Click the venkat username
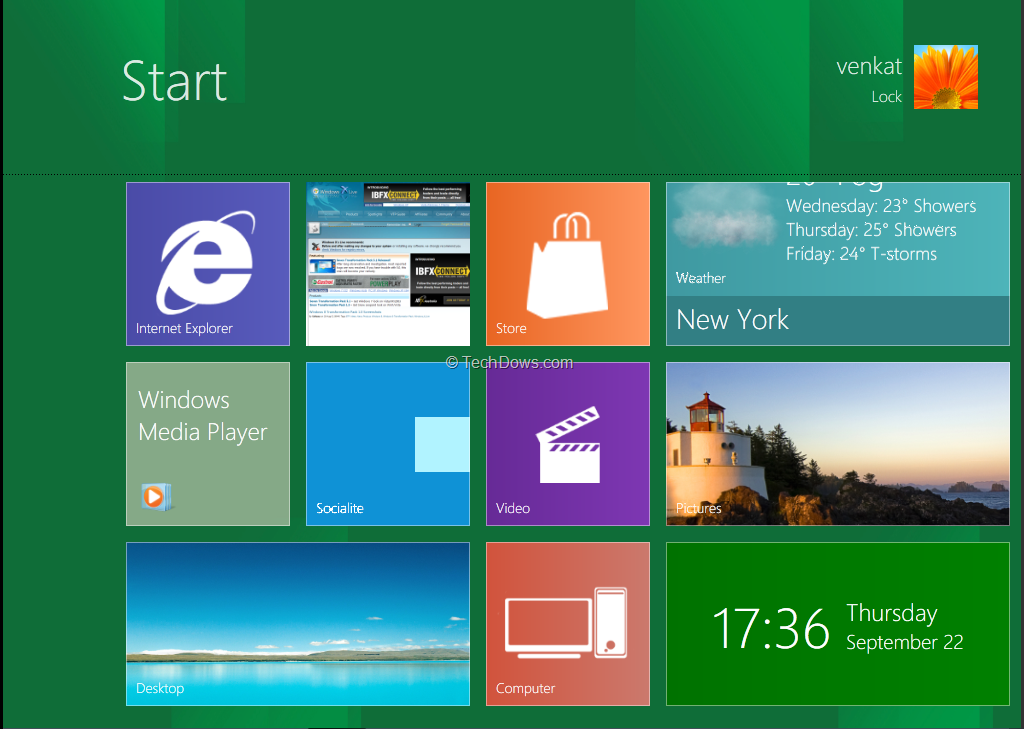 tap(869, 66)
